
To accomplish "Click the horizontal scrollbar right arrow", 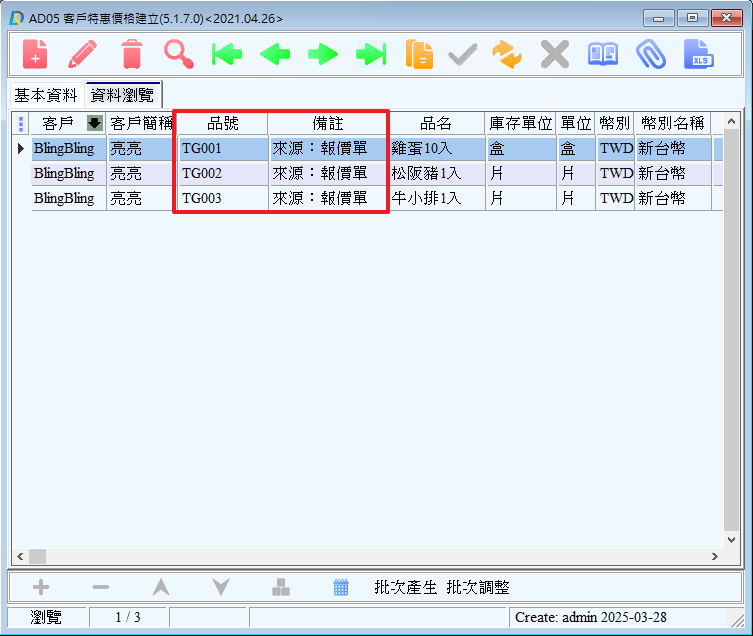I will click(x=715, y=556).
